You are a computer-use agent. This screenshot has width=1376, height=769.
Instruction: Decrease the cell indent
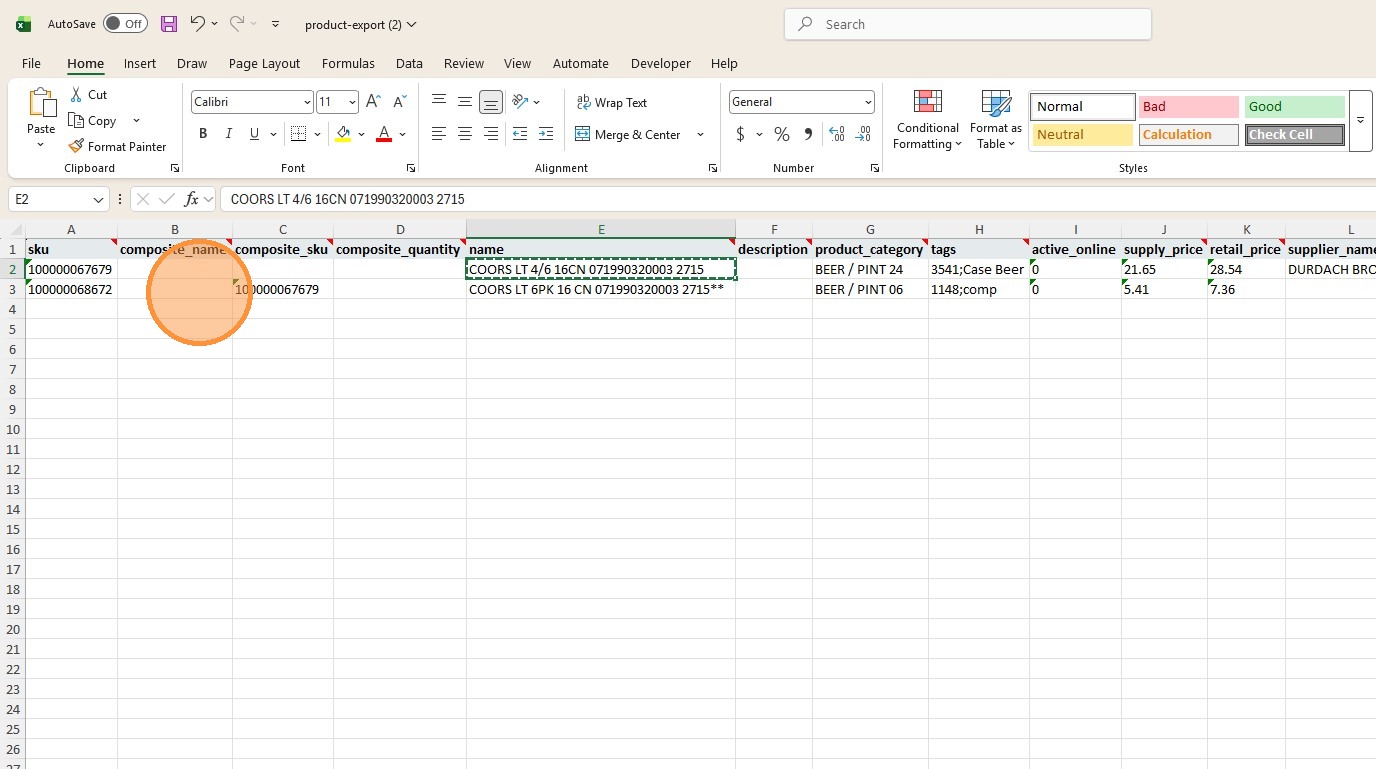pos(520,134)
